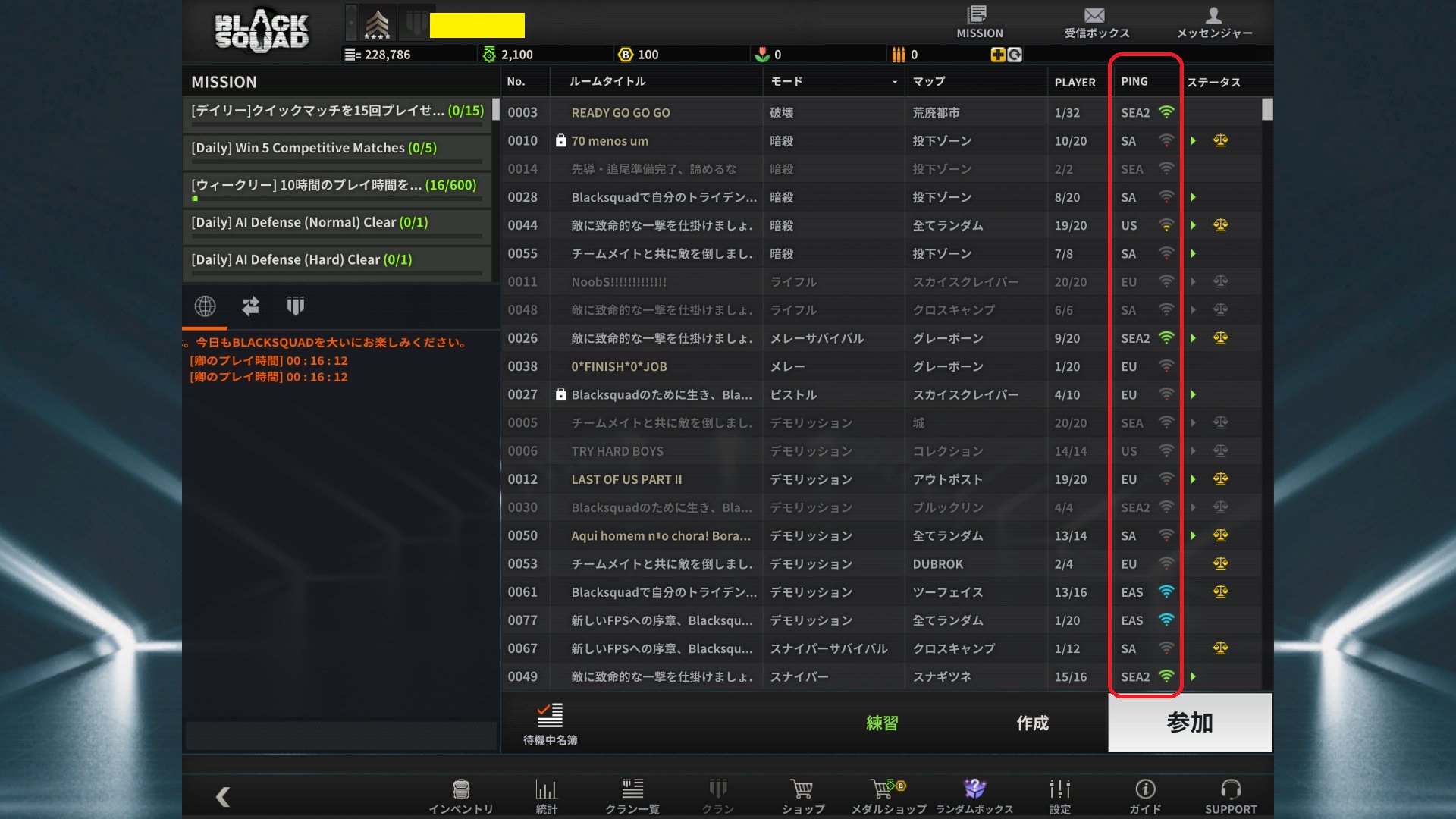Select room LAST OF US PART II
Viewport: 1456px width, 819px height.
881,479
